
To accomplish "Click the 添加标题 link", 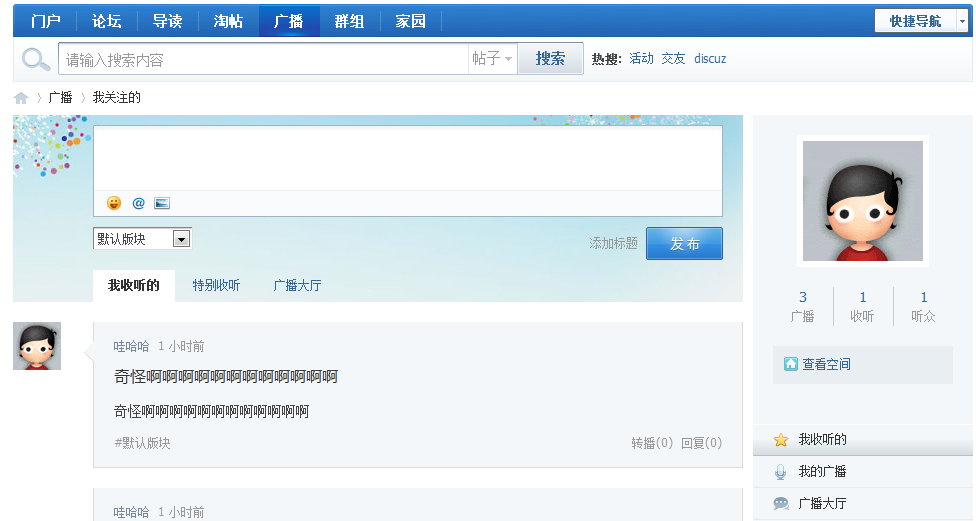I will pos(613,243).
